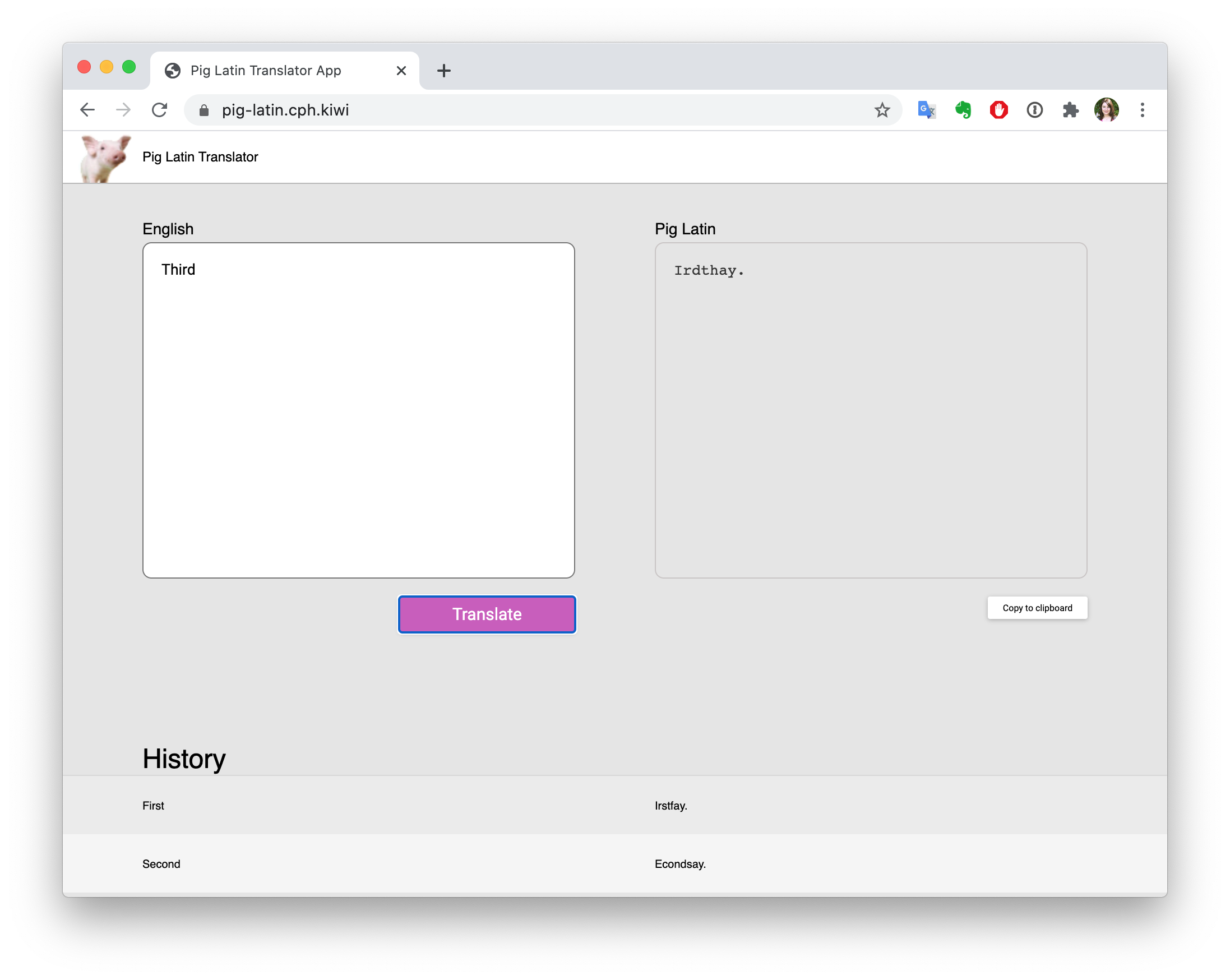The width and height of the screenshot is (1230, 980).
Task: View site info via the lock icon
Action: coord(204,110)
